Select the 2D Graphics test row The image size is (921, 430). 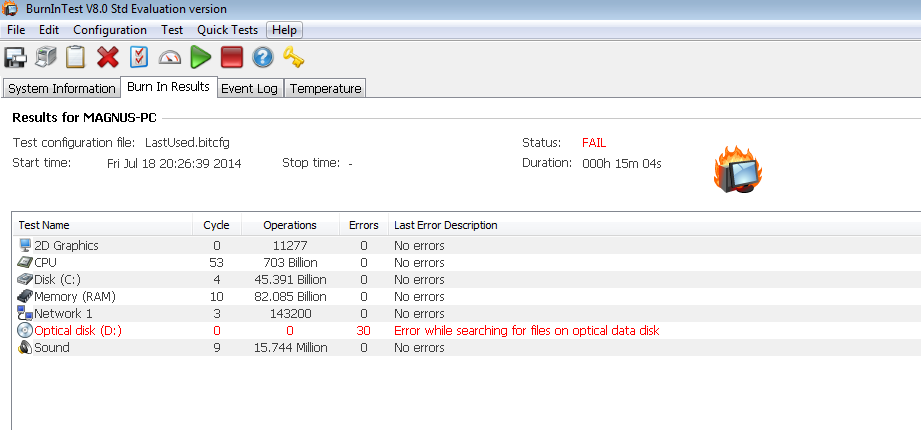467,246
